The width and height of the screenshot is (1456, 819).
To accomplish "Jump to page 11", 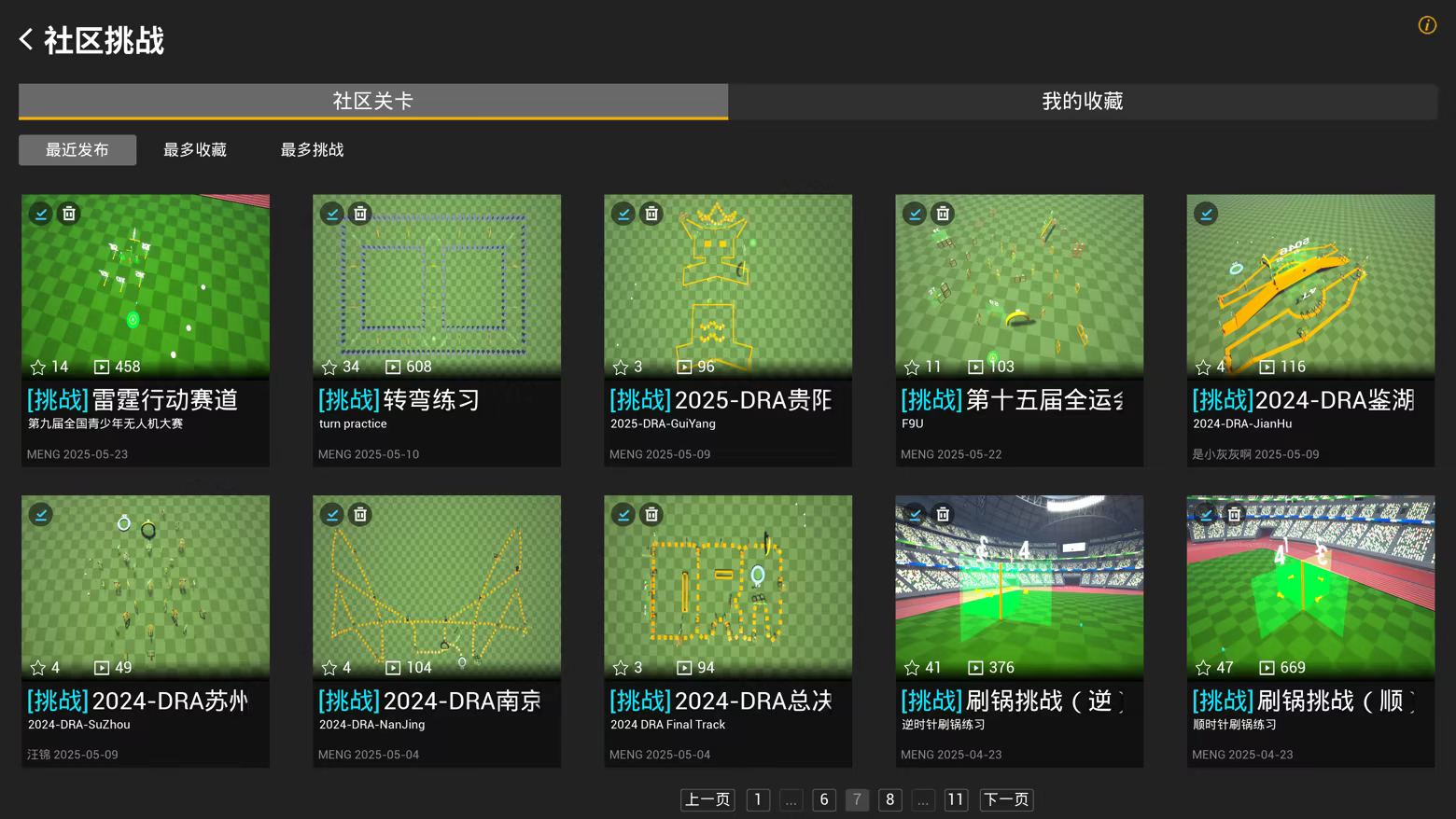I will [x=955, y=799].
